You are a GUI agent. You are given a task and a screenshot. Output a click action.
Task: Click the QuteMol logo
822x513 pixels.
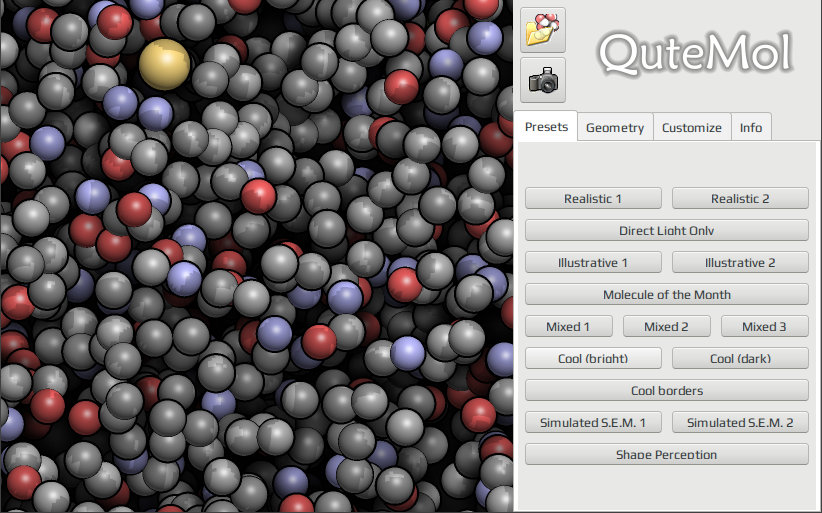tap(695, 54)
